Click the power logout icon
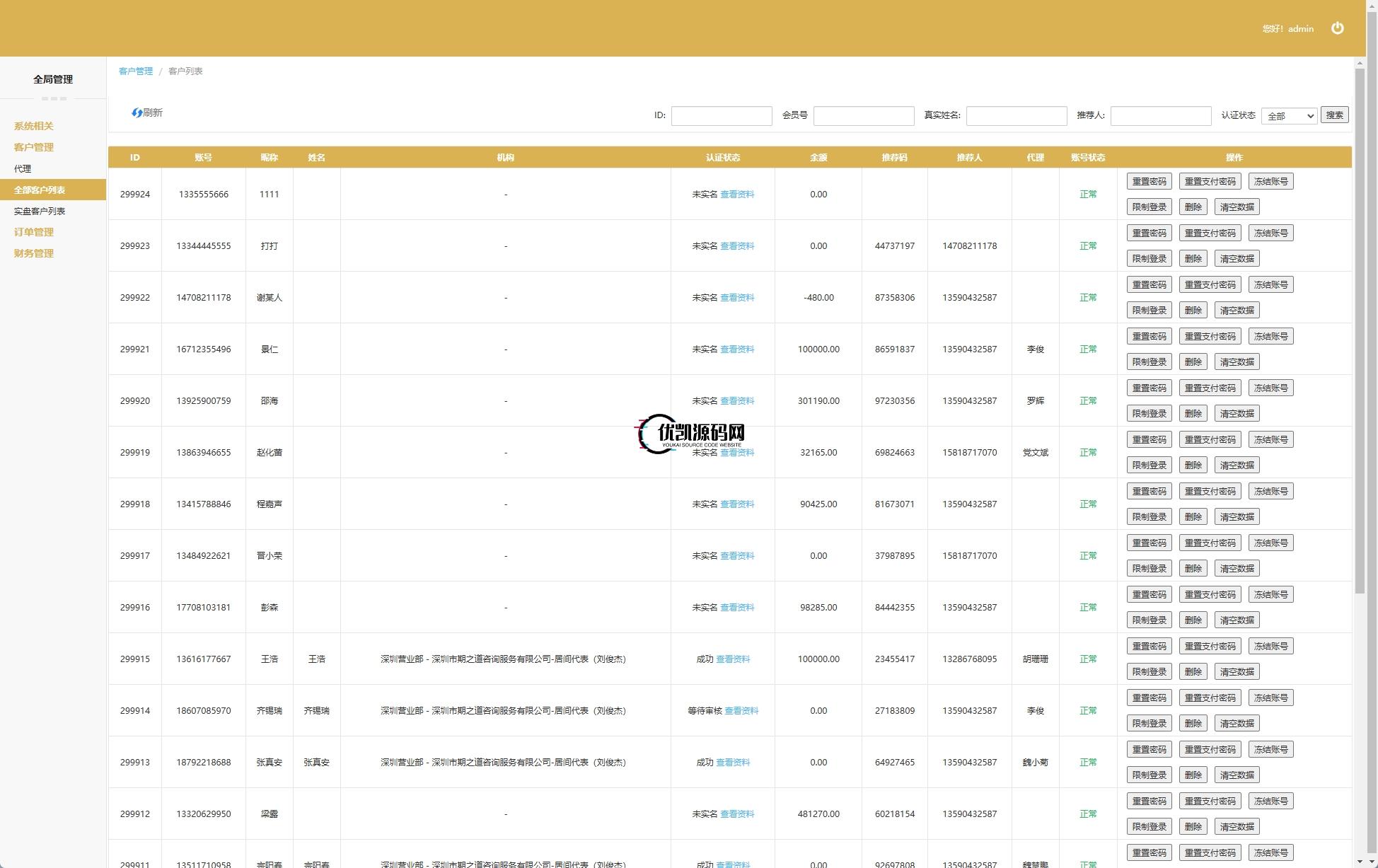 (x=1337, y=28)
